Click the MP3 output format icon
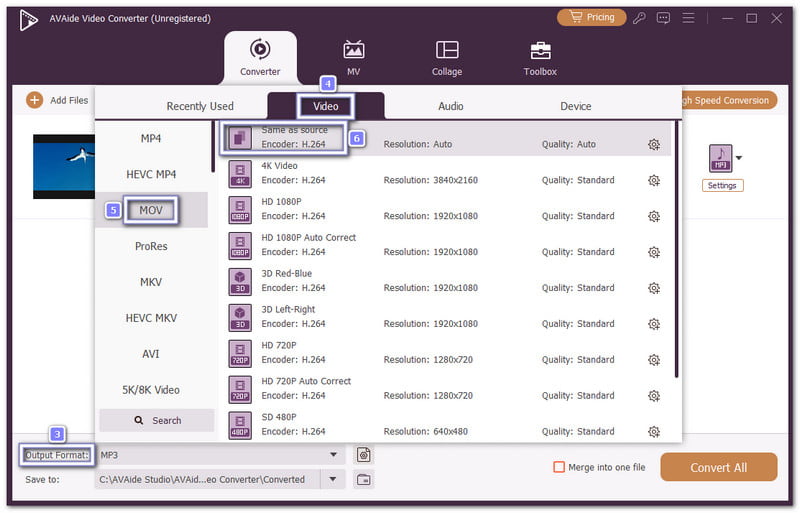The width and height of the screenshot is (800, 513). tap(720, 158)
